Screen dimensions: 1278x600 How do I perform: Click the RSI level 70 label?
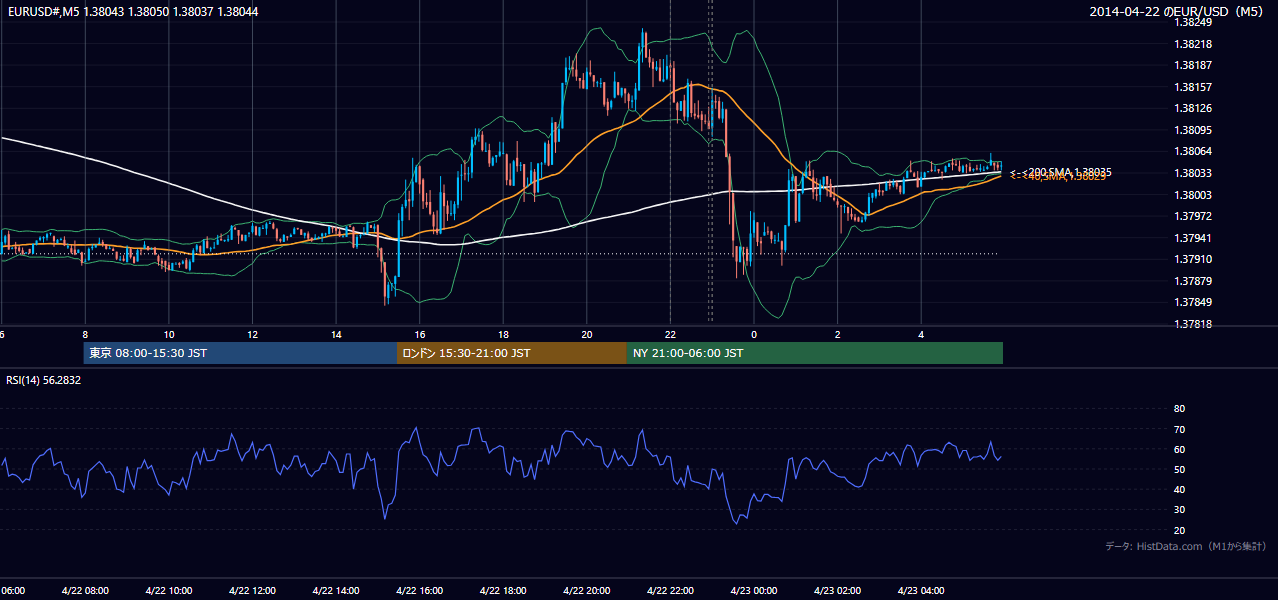1179,429
